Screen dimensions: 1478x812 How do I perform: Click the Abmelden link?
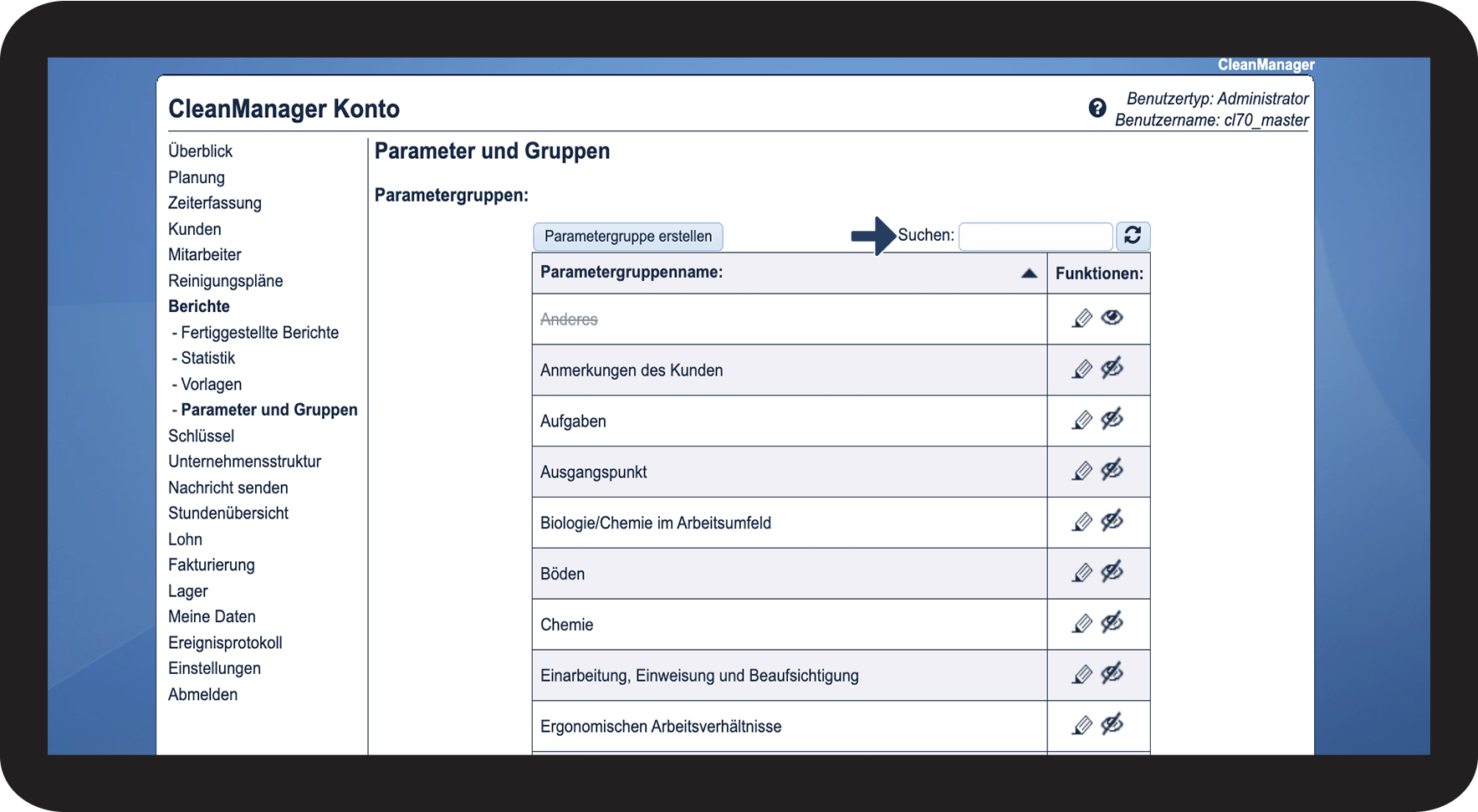click(x=202, y=695)
